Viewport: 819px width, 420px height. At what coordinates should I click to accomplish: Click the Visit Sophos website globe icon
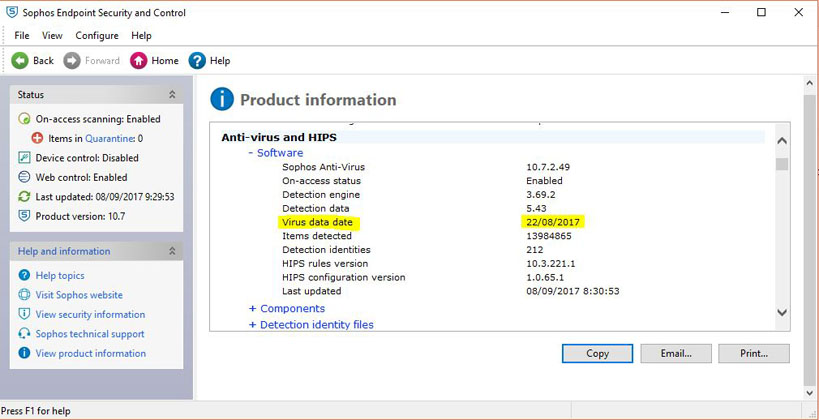[24, 295]
